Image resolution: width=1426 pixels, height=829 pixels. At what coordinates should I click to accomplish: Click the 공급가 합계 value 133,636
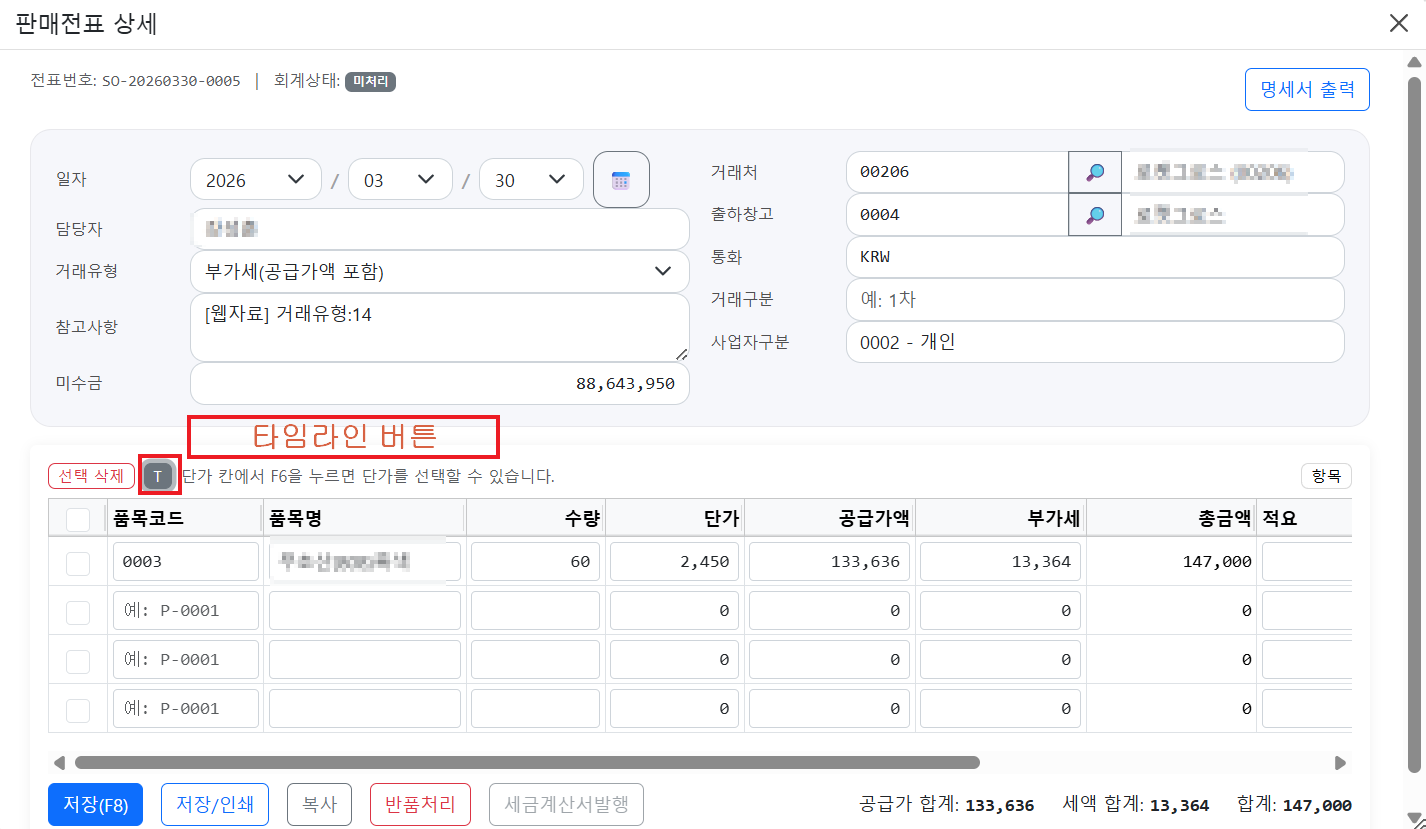tap(999, 805)
